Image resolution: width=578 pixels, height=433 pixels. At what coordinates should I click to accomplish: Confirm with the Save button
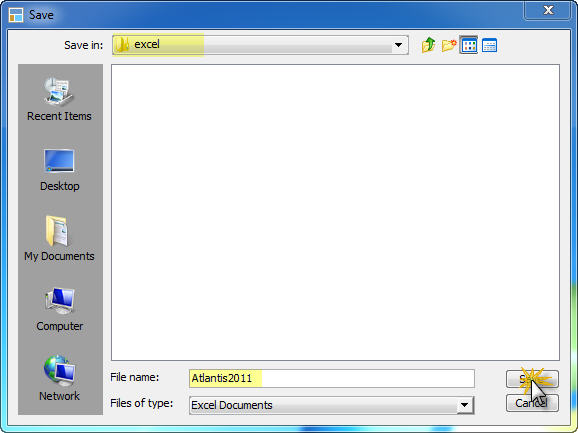point(532,379)
